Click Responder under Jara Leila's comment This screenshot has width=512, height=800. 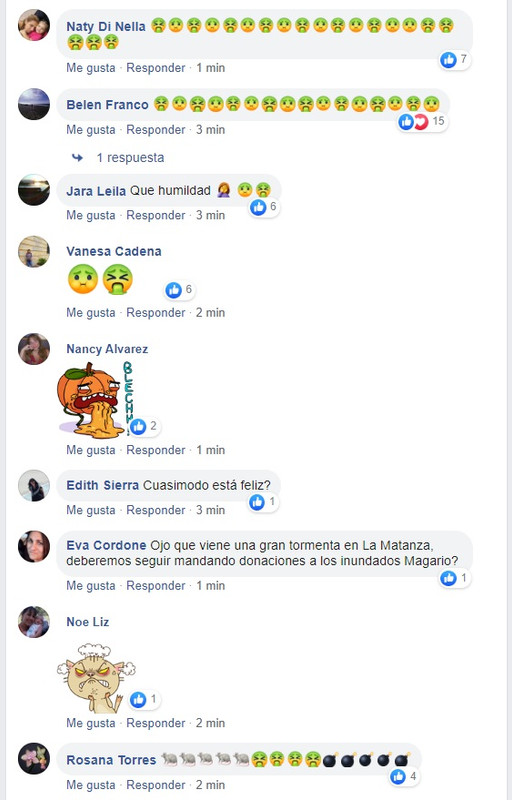(156, 215)
